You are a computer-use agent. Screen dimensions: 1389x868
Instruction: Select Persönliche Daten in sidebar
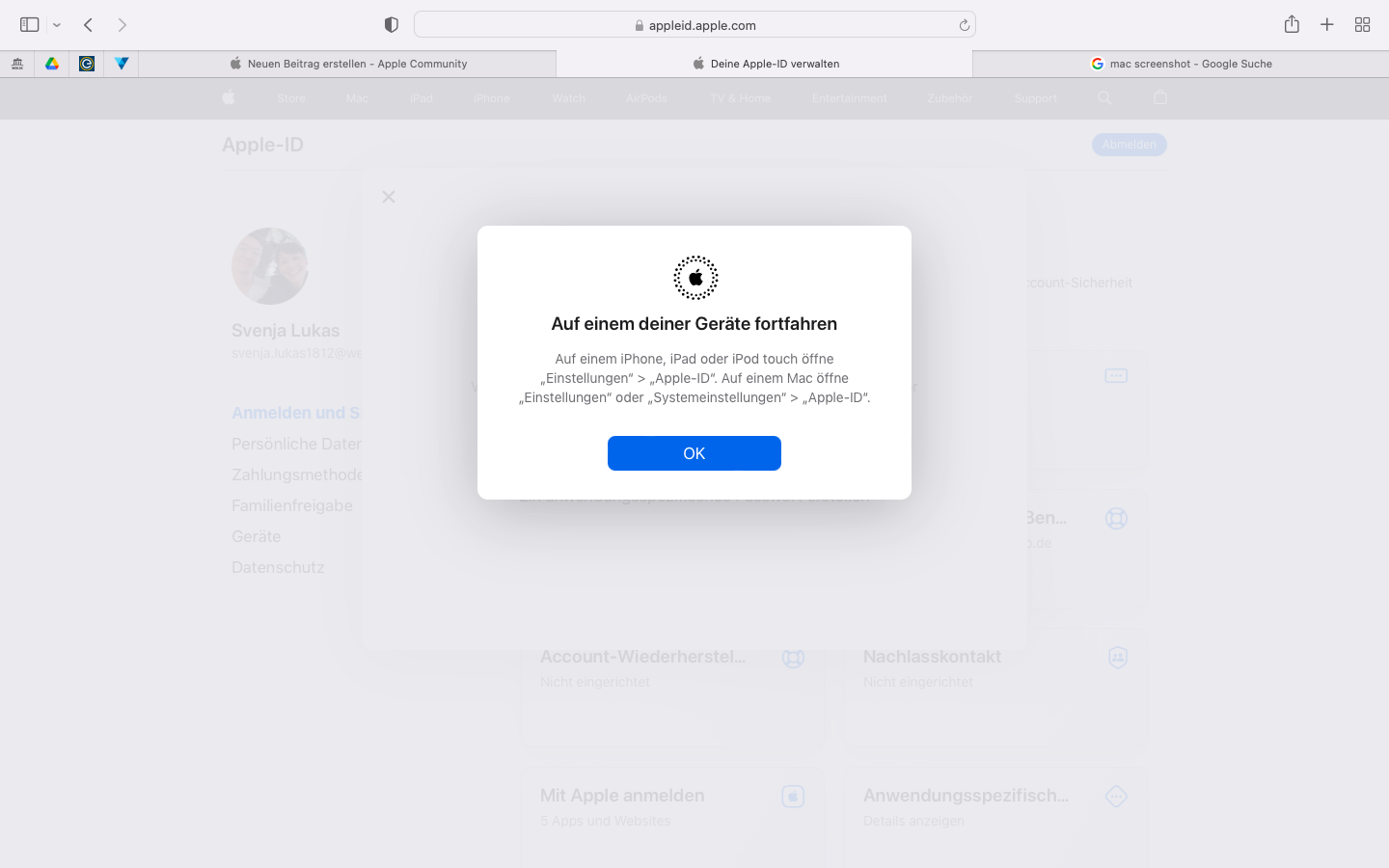click(x=296, y=444)
